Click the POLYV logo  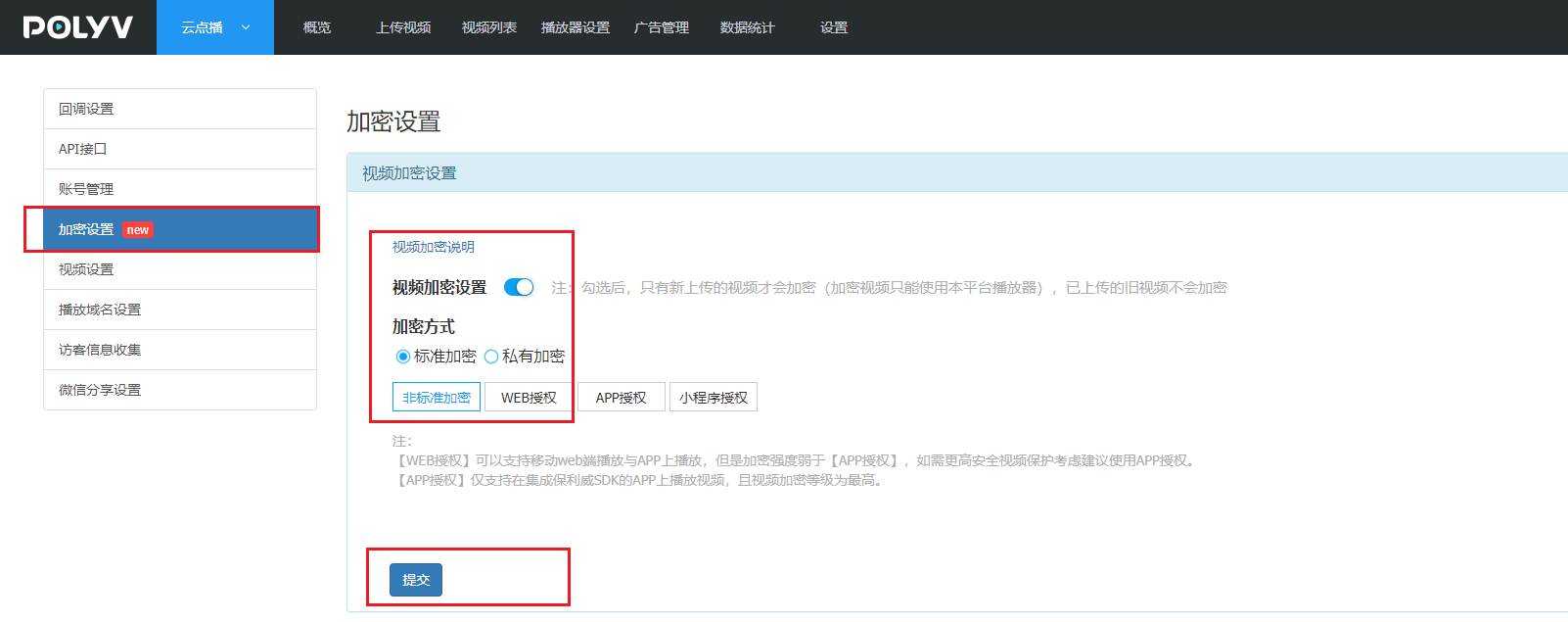(x=78, y=27)
